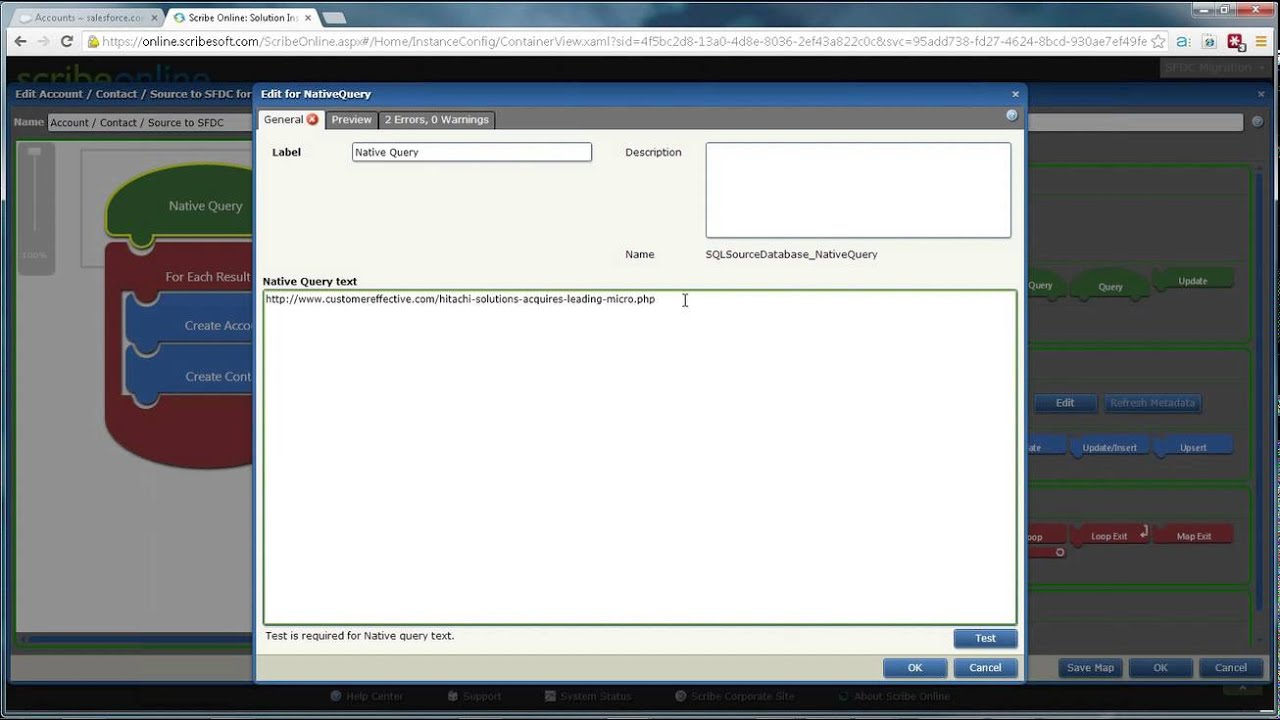Close the Accounts salesforce browser tab
The width and height of the screenshot is (1280, 720).
point(154,17)
